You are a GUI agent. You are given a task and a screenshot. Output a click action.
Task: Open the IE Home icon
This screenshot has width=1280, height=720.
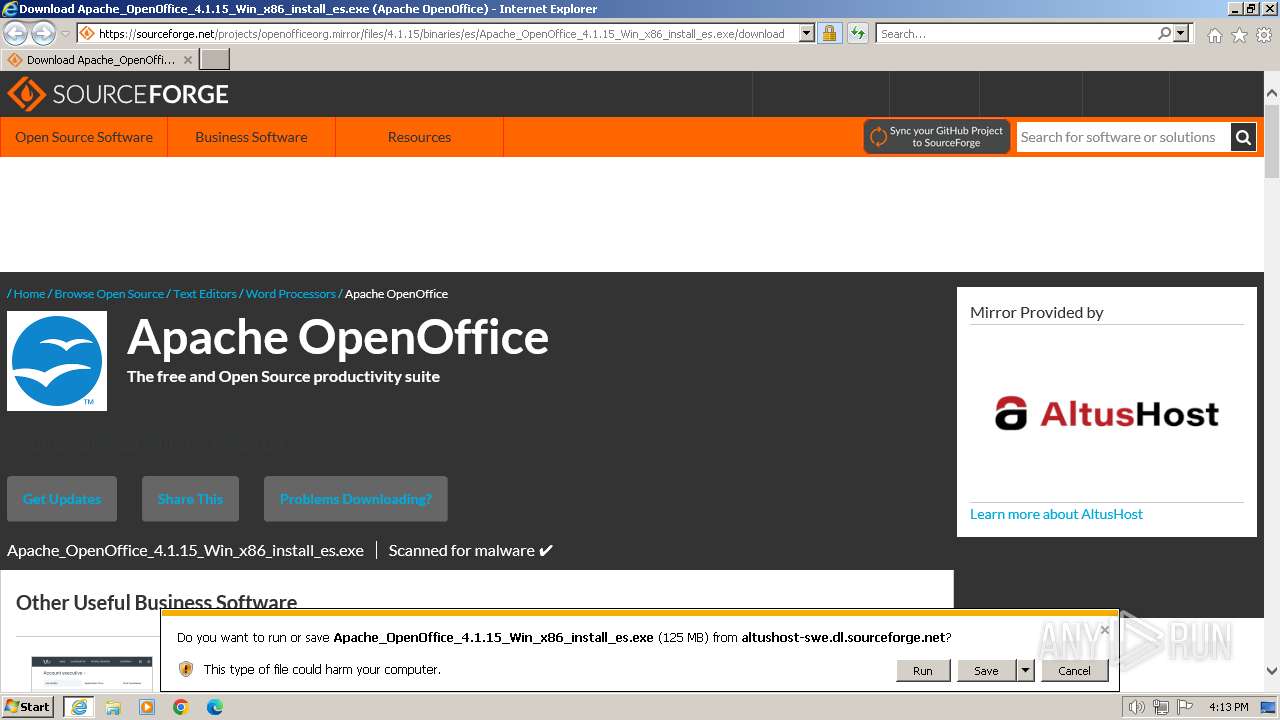tap(1214, 35)
